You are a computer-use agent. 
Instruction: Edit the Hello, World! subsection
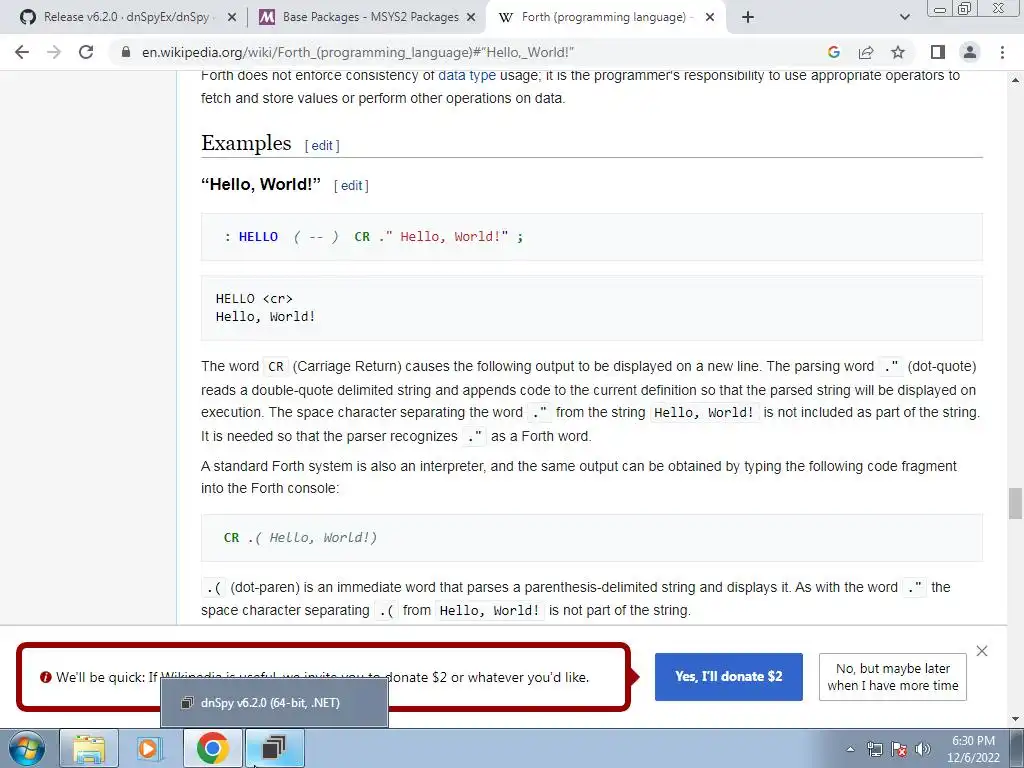pyautogui.click(x=351, y=185)
